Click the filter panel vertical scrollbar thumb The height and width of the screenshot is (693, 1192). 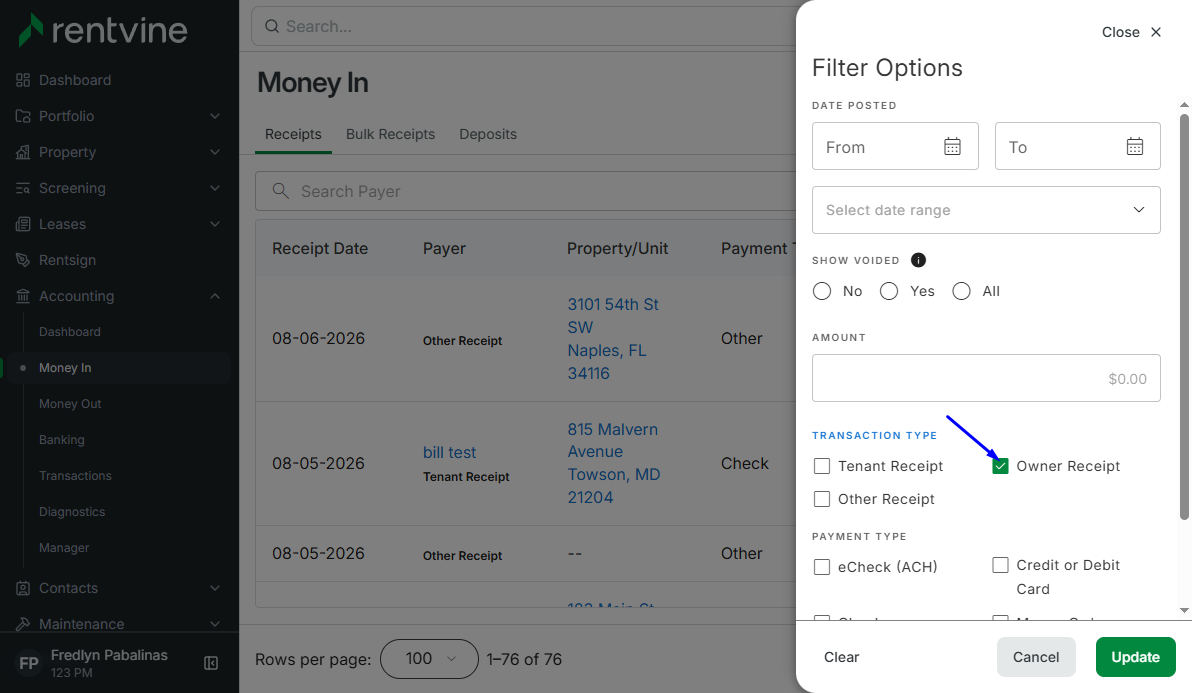click(x=1184, y=317)
